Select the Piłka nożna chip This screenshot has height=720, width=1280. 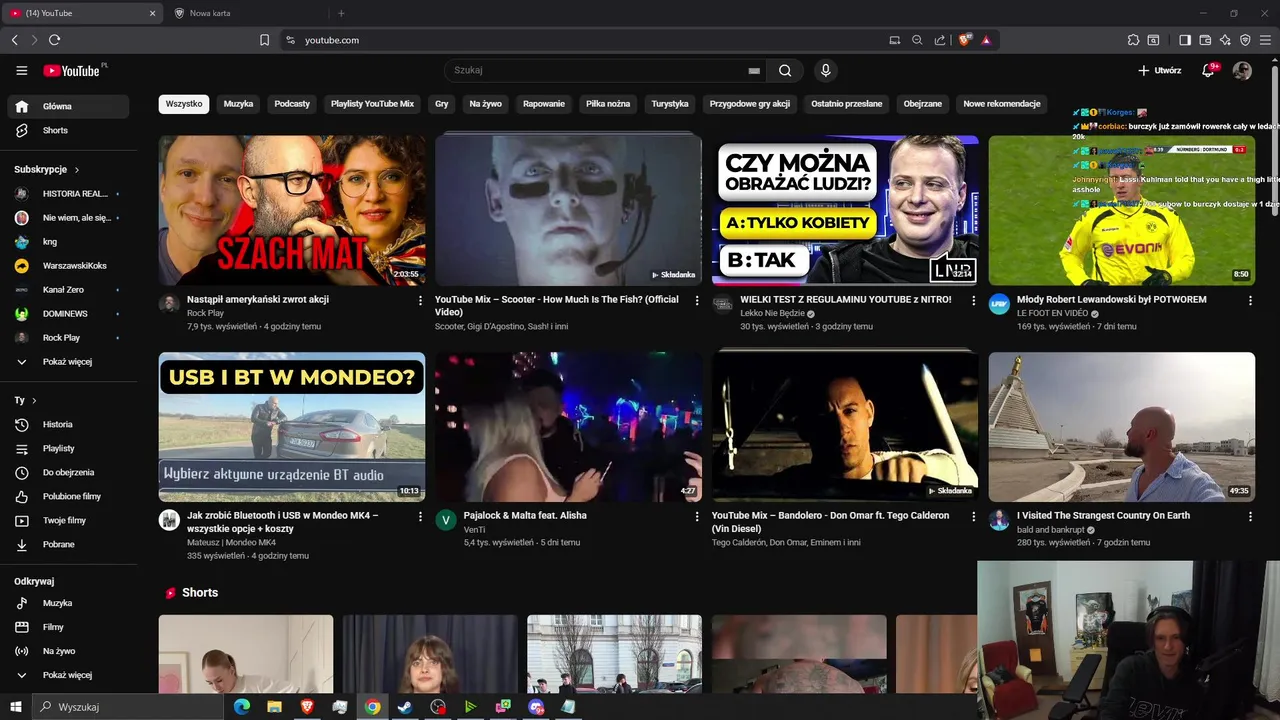608,104
